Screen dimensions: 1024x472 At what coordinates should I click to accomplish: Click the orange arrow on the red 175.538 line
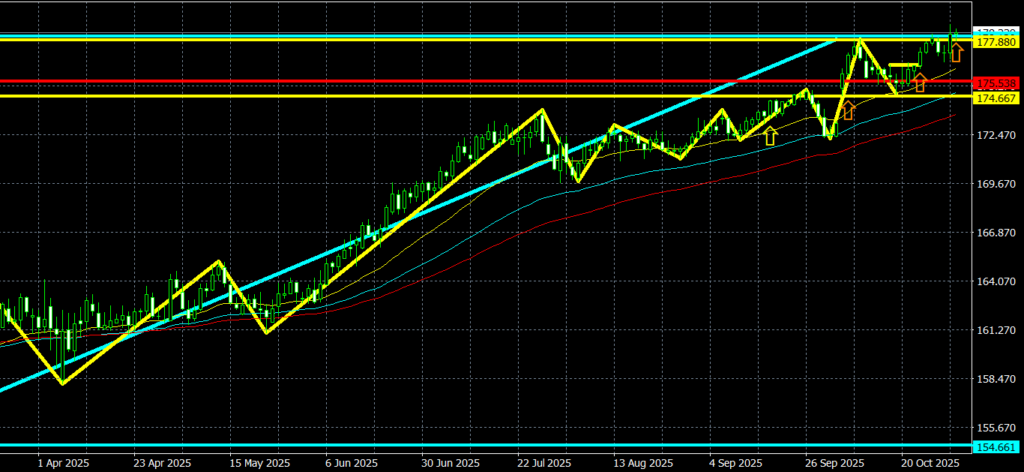pyautogui.click(x=920, y=83)
